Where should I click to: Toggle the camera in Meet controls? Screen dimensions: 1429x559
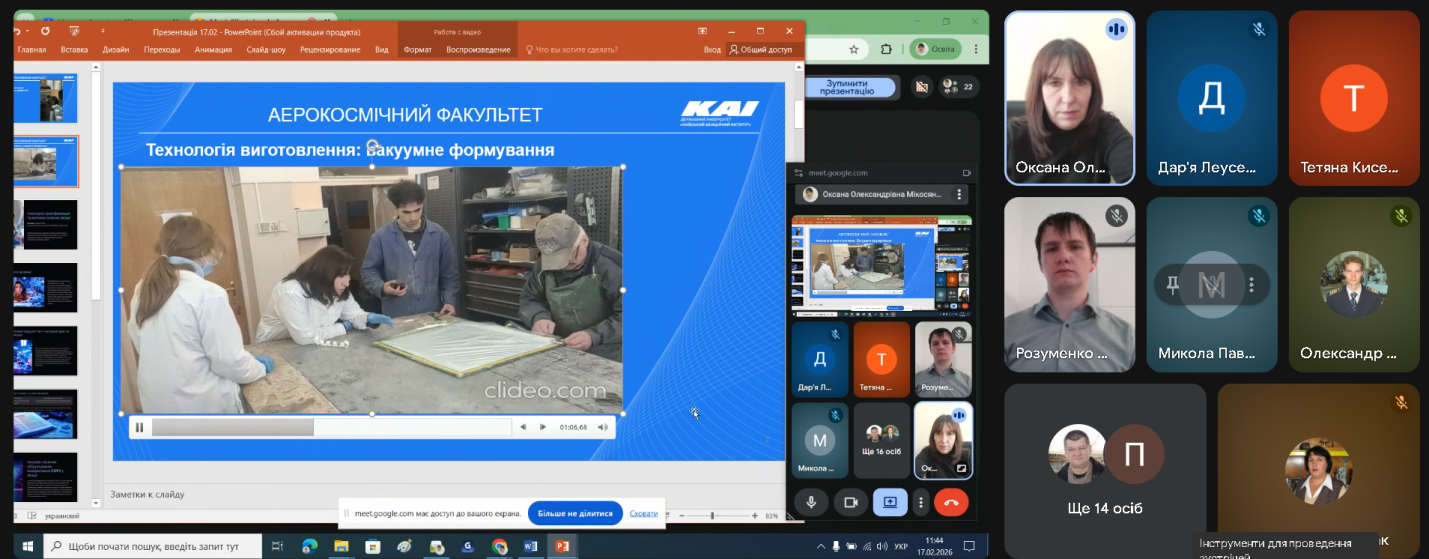[851, 502]
